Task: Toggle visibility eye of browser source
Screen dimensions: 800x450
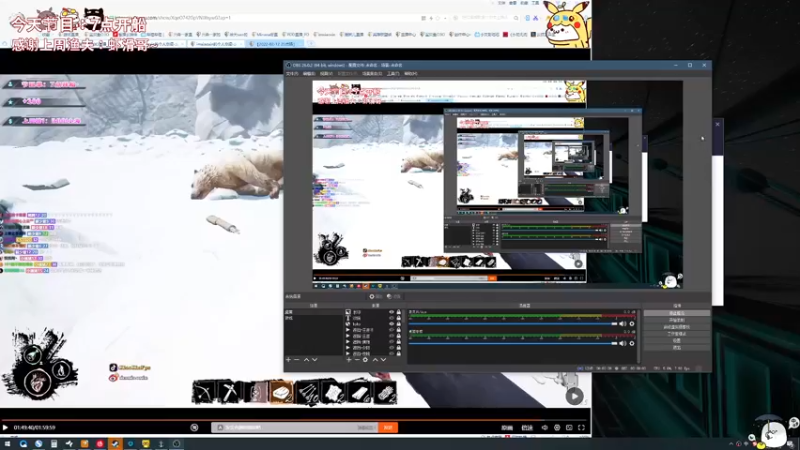Action: tap(392, 324)
